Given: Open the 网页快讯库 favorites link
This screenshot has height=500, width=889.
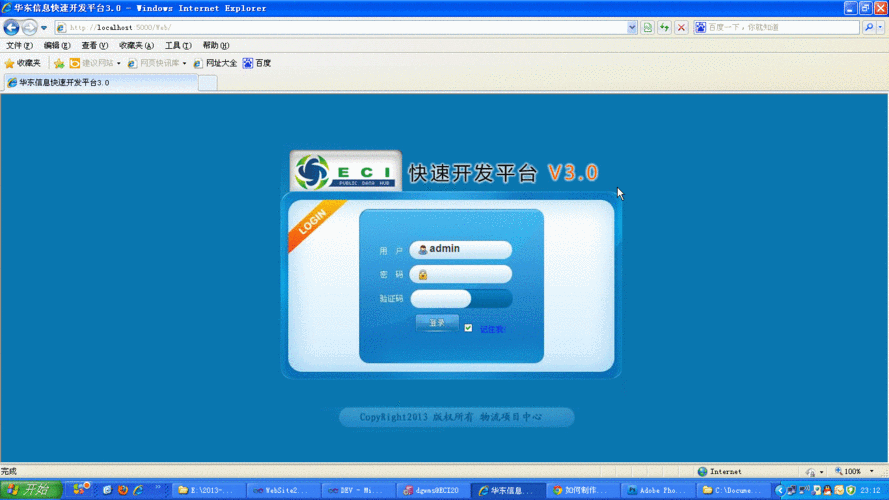Looking at the screenshot, I should [153, 63].
